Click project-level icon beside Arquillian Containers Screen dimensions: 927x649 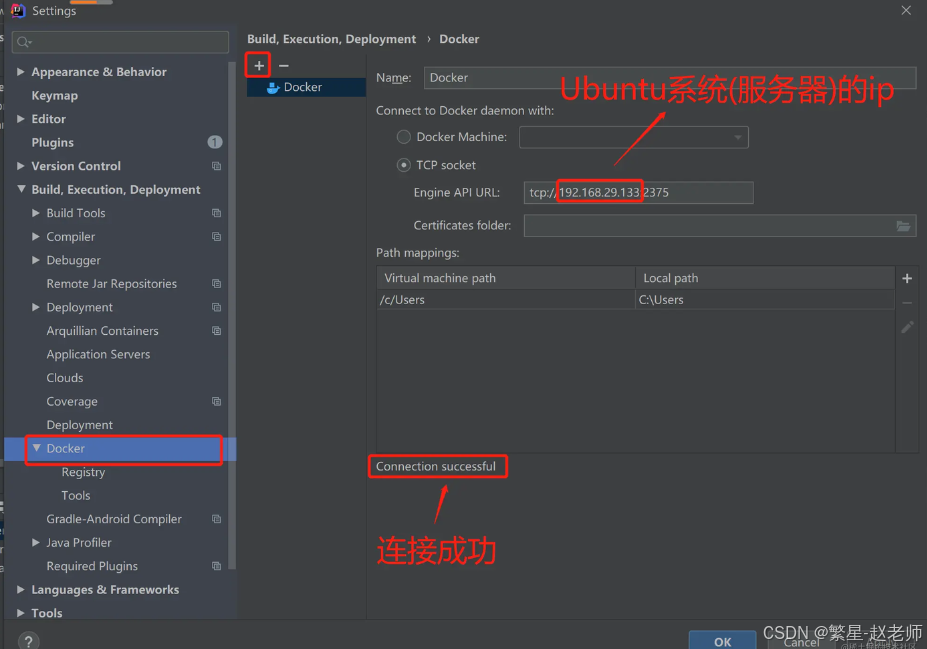[x=216, y=331]
